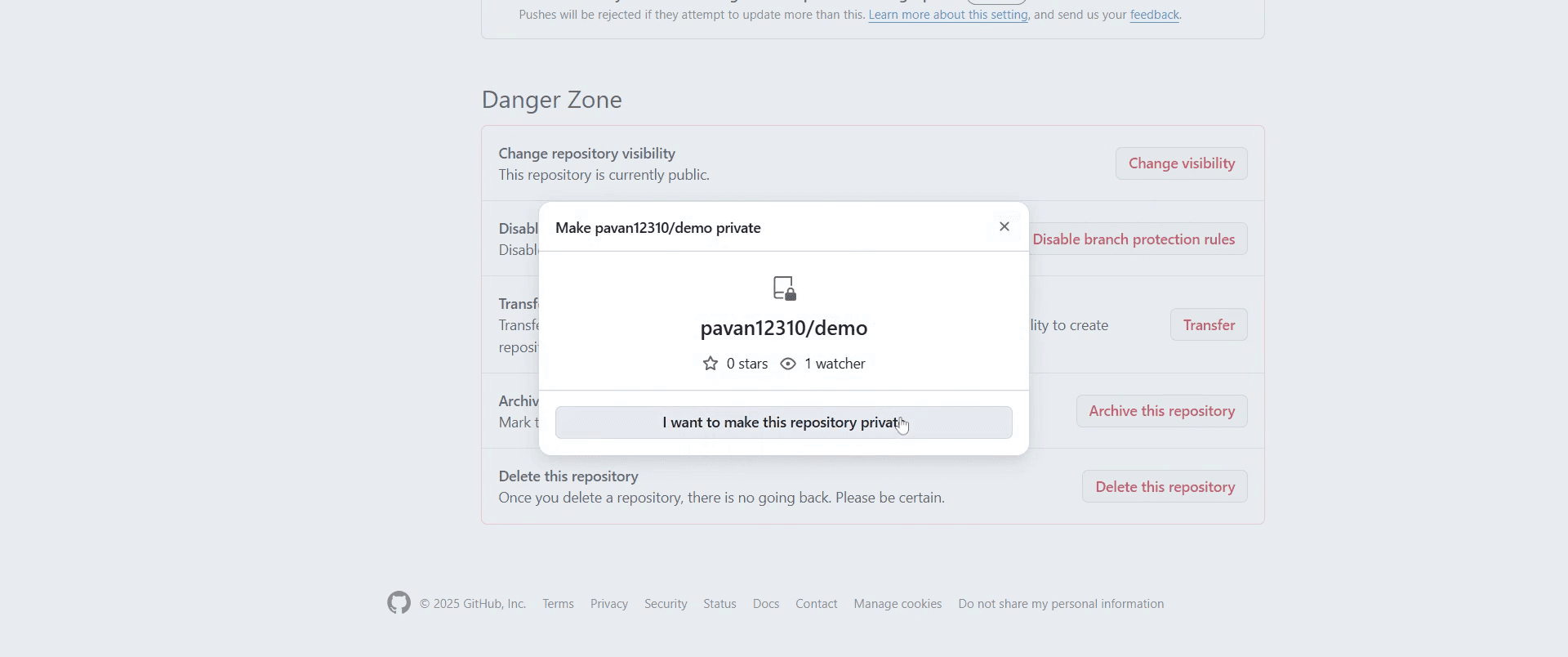
Task: Click the 'Delete this repository' heading text
Action: coord(568,476)
